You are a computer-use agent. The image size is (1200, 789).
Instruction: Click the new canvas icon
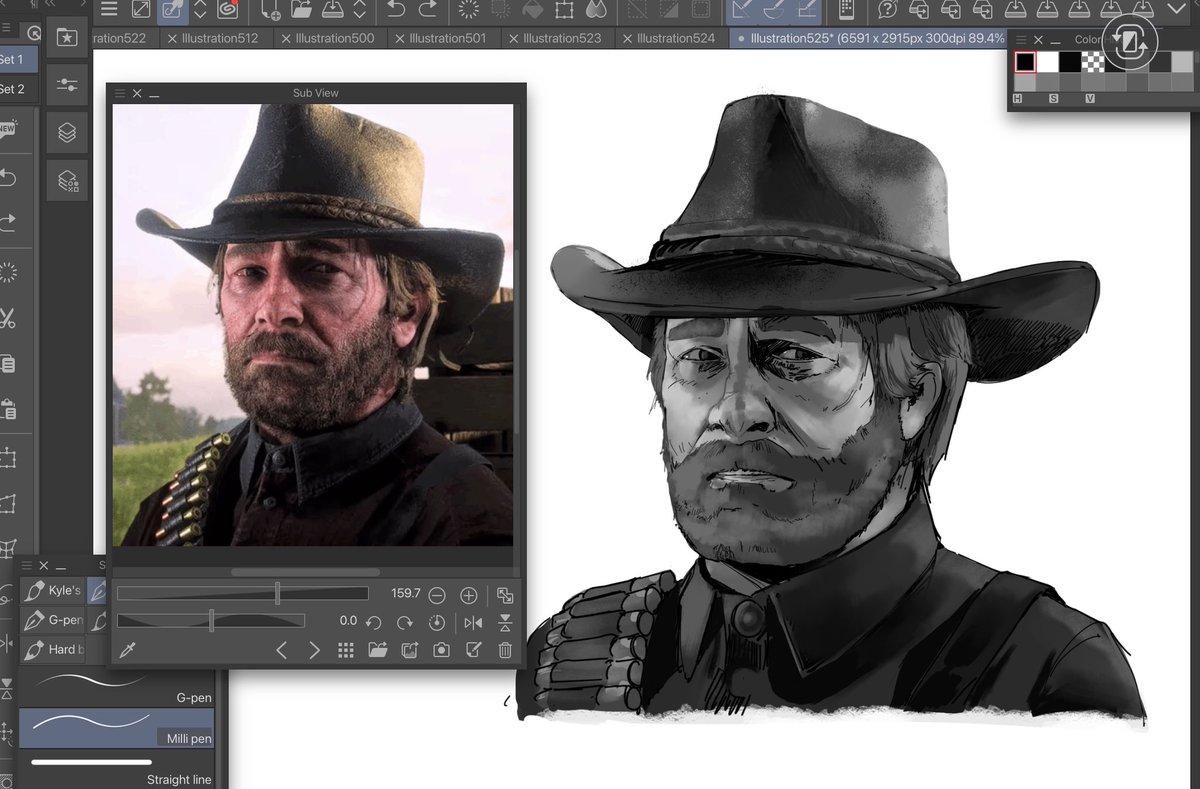click(x=270, y=10)
